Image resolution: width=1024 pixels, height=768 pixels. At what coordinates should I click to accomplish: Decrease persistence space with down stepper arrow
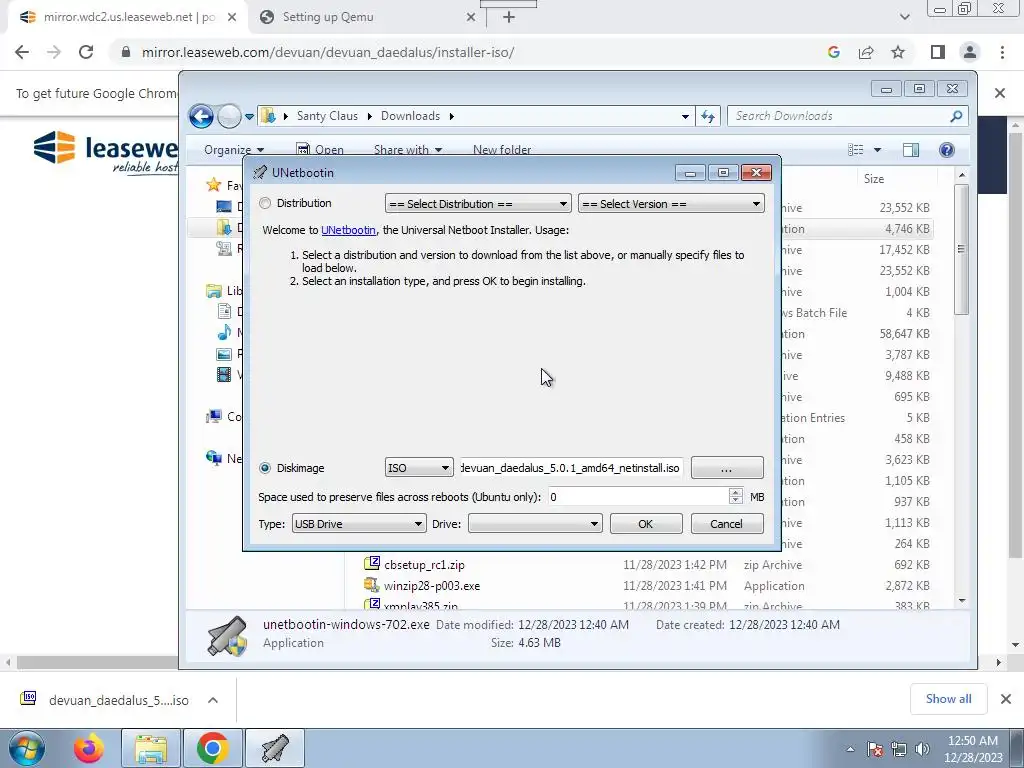736,501
